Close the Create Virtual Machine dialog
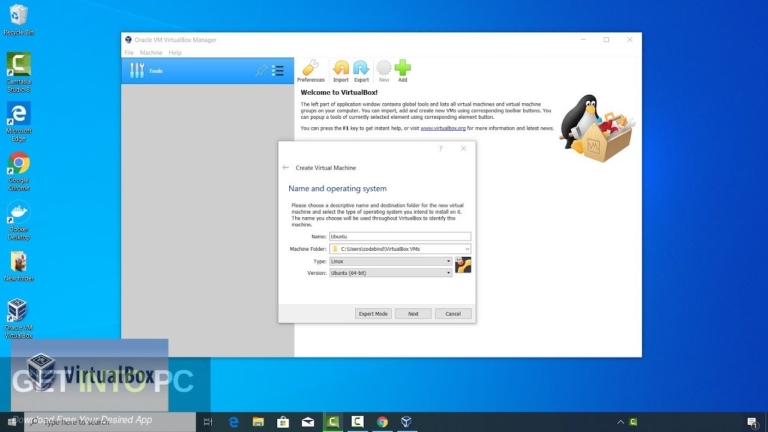This screenshot has width=768, height=432. tap(463, 148)
